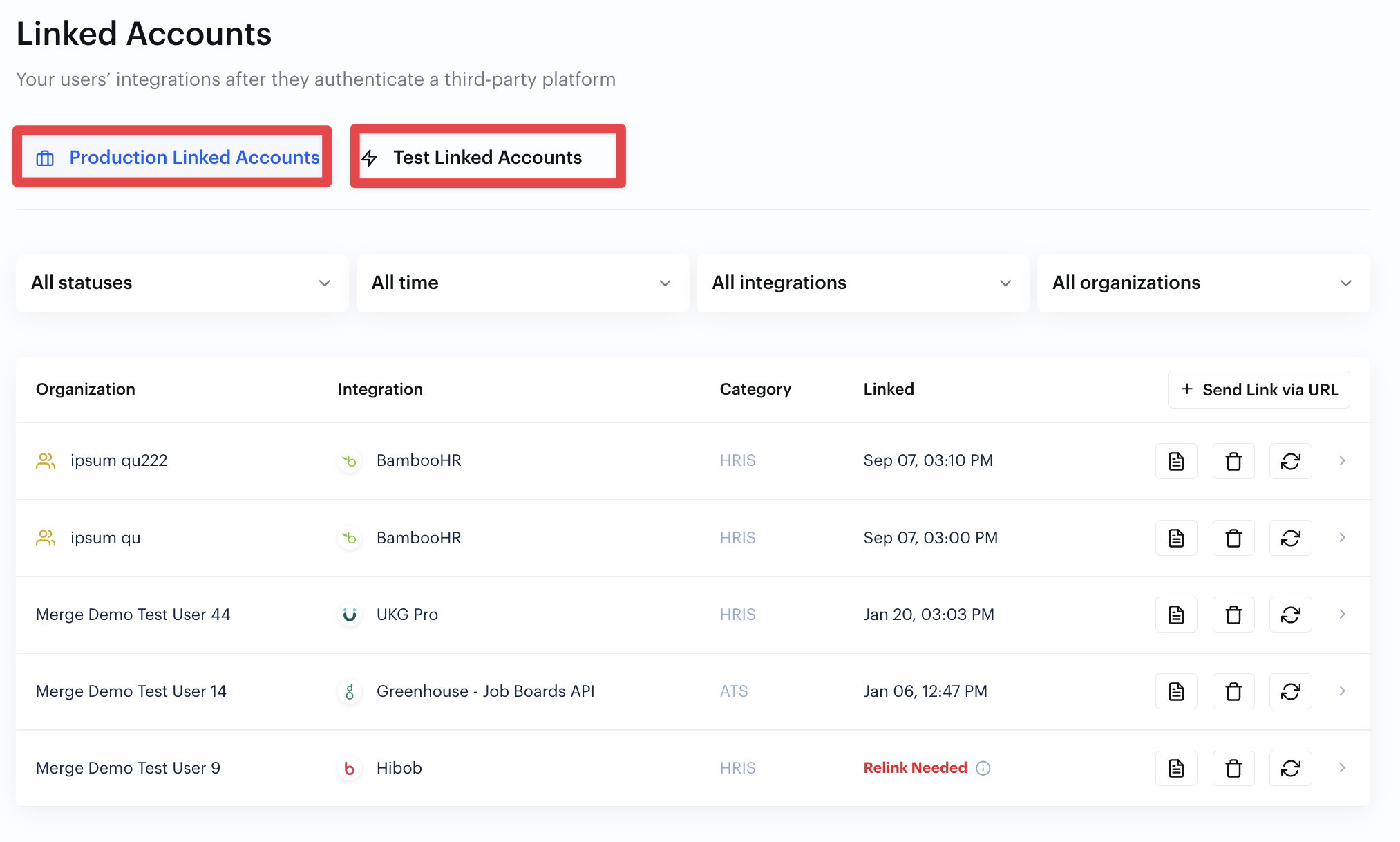Click document icon for ipsum qu222 row
The height and width of the screenshot is (842, 1400).
point(1176,461)
